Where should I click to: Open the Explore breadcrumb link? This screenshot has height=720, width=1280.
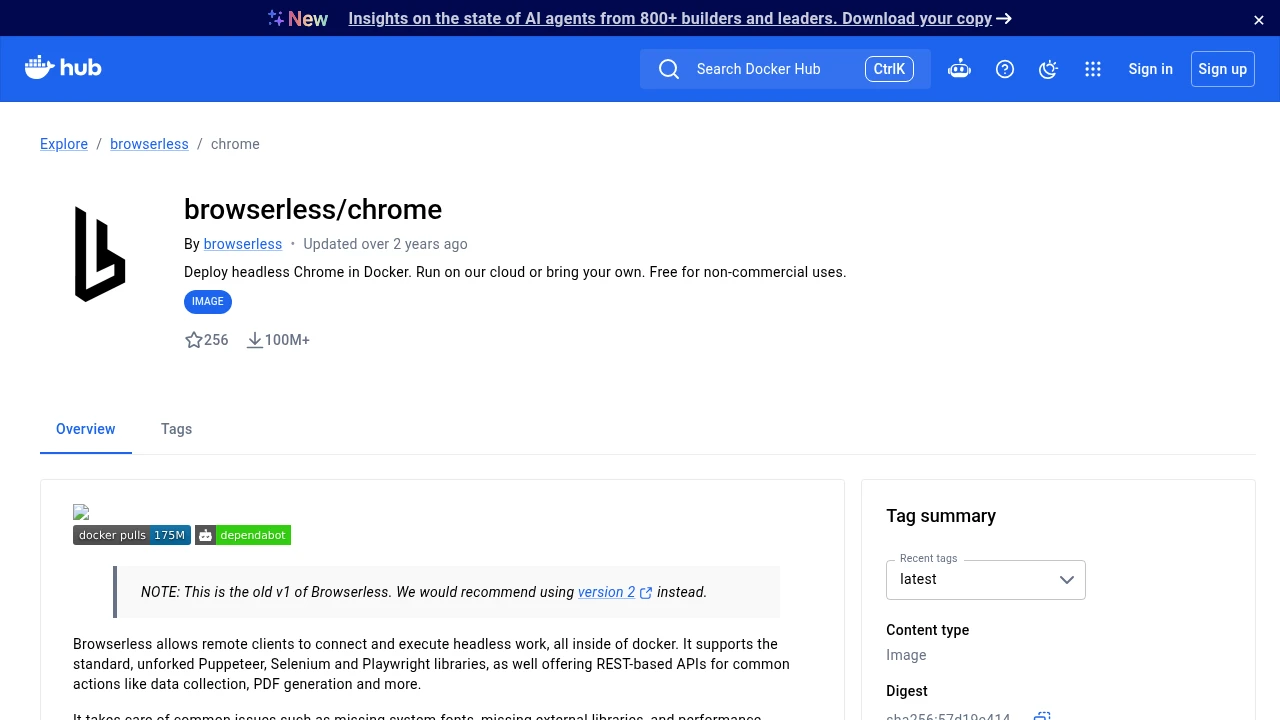pos(64,144)
